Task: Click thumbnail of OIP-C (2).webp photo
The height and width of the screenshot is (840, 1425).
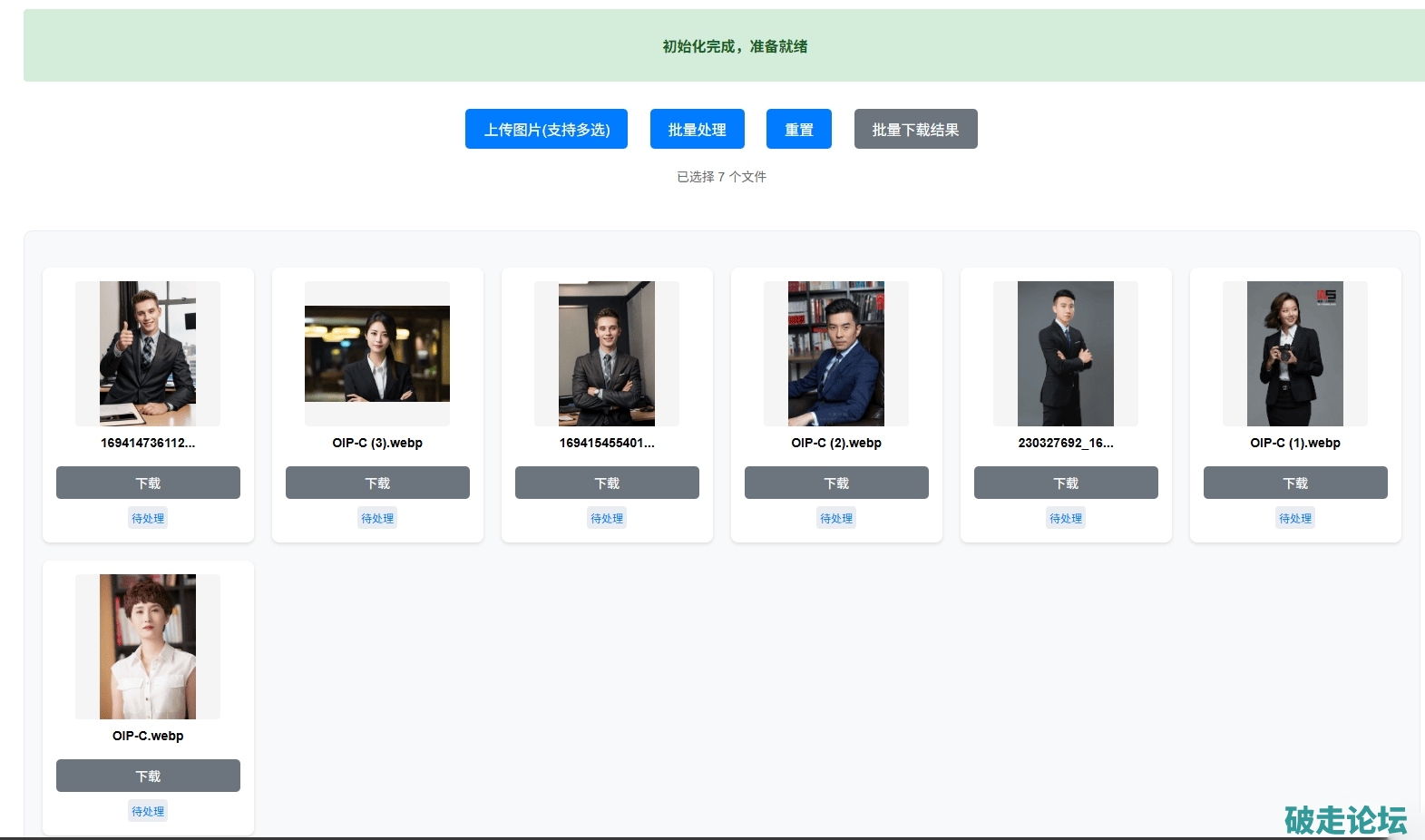Action: coord(836,354)
